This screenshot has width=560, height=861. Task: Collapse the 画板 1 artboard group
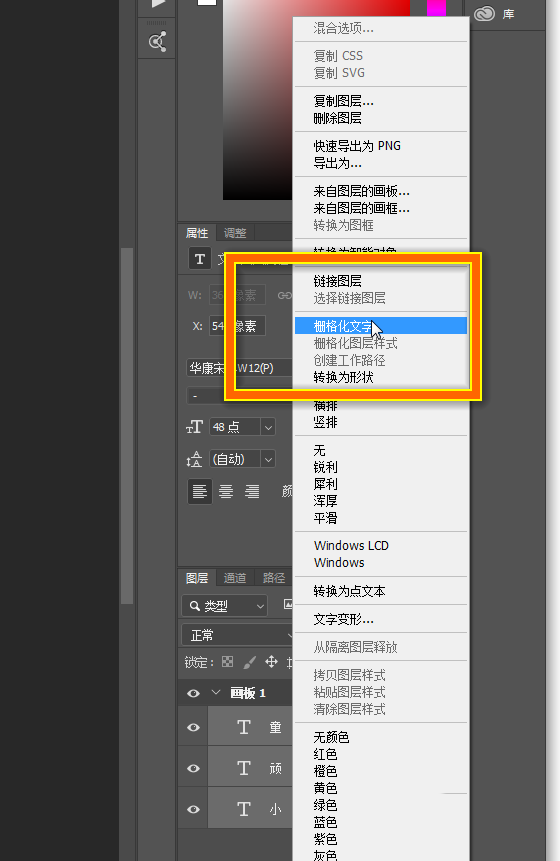(216, 693)
